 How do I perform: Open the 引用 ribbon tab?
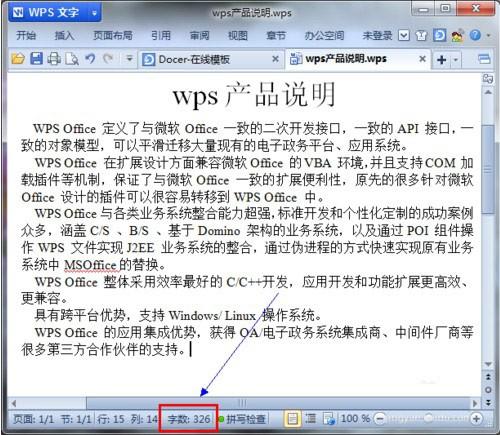click(x=161, y=35)
